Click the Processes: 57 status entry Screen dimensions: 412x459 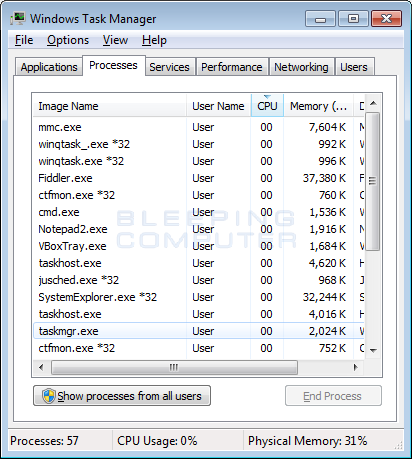(x=44, y=441)
